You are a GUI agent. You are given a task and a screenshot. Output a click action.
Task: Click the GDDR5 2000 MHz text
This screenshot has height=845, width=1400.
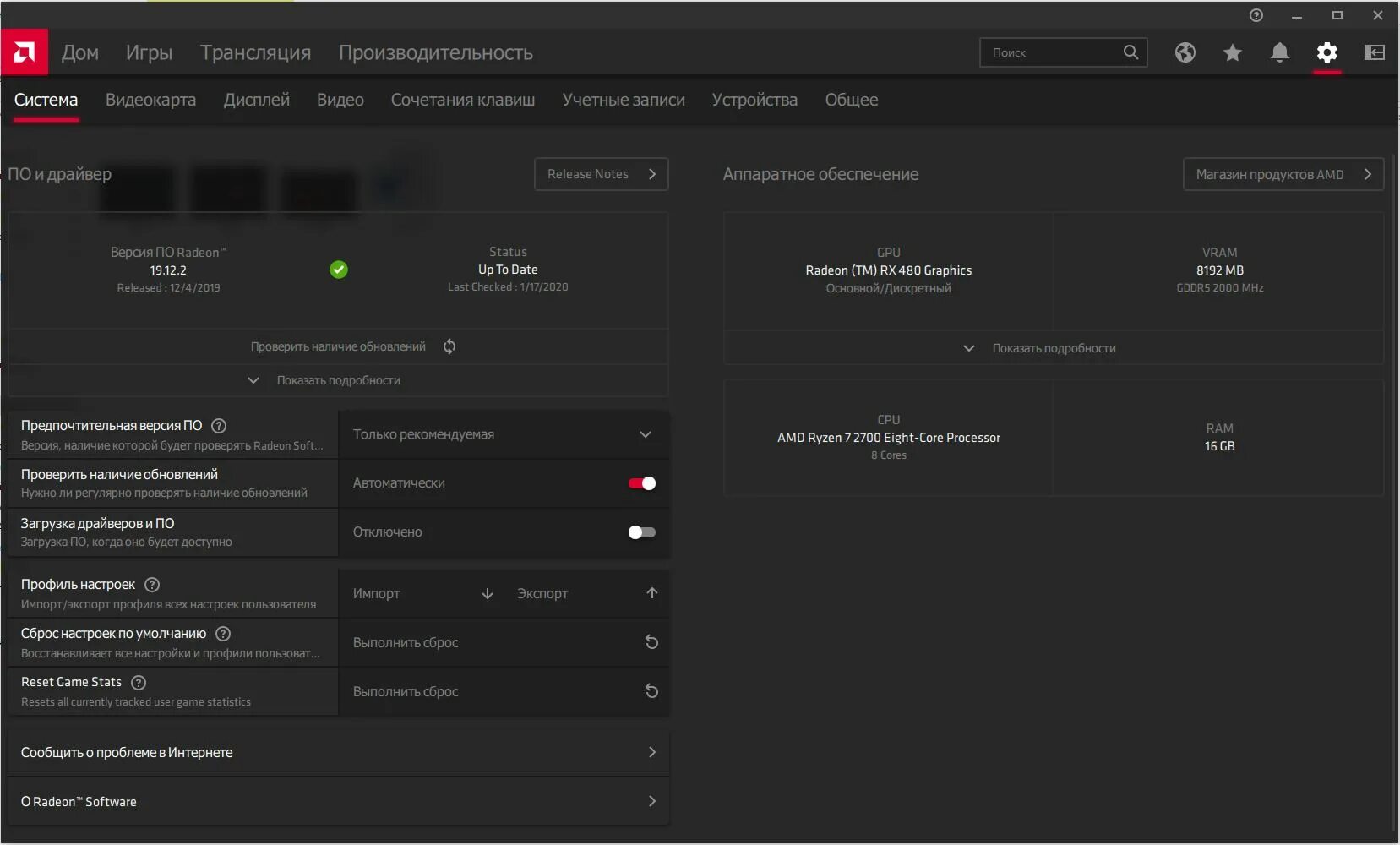pos(1220,288)
